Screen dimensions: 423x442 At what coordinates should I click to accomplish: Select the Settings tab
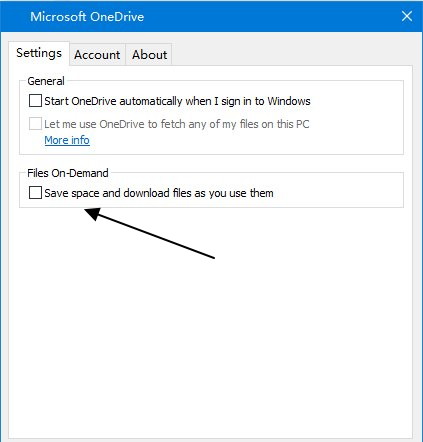39,53
